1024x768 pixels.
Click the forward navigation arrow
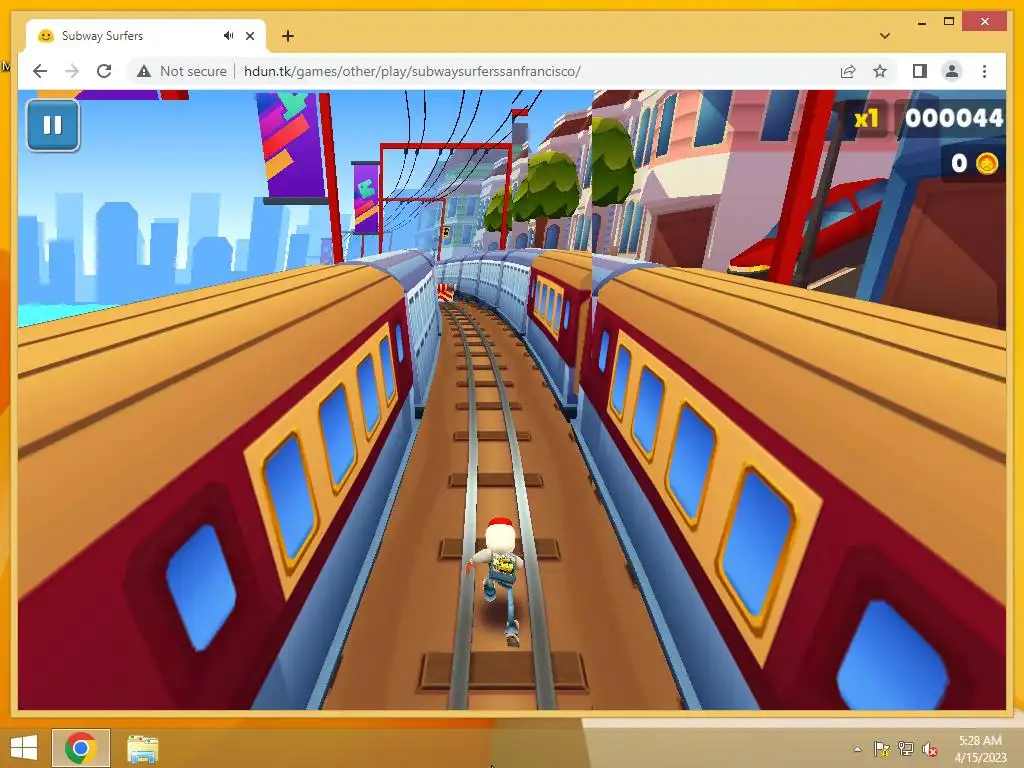click(72, 71)
